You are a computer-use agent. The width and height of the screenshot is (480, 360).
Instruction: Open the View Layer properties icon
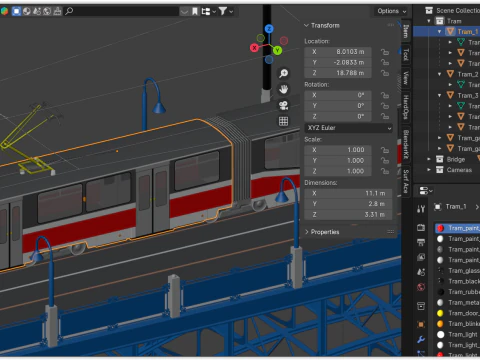tap(421, 257)
